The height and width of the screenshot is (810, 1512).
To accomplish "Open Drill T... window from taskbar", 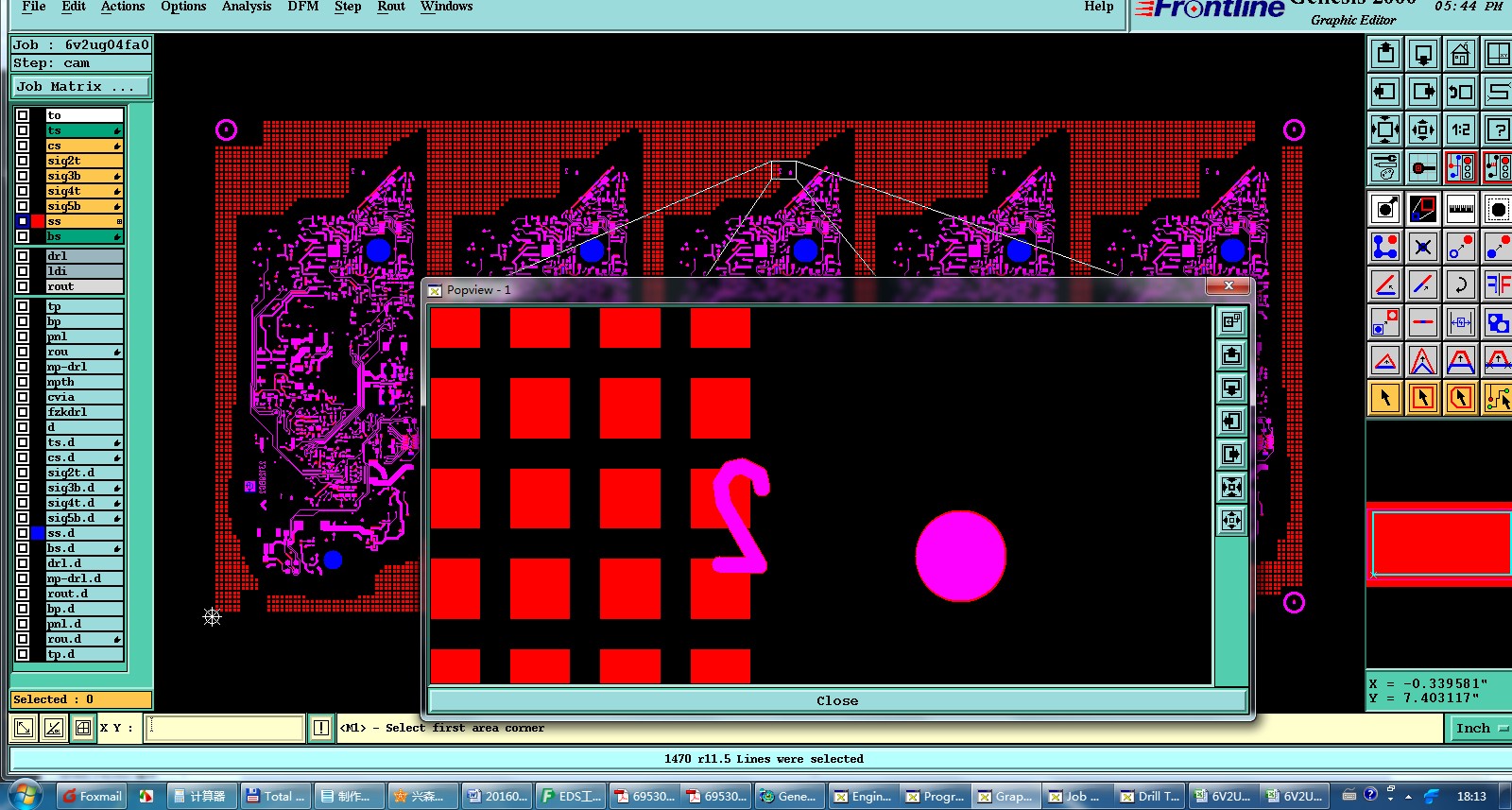I will click(1150, 796).
